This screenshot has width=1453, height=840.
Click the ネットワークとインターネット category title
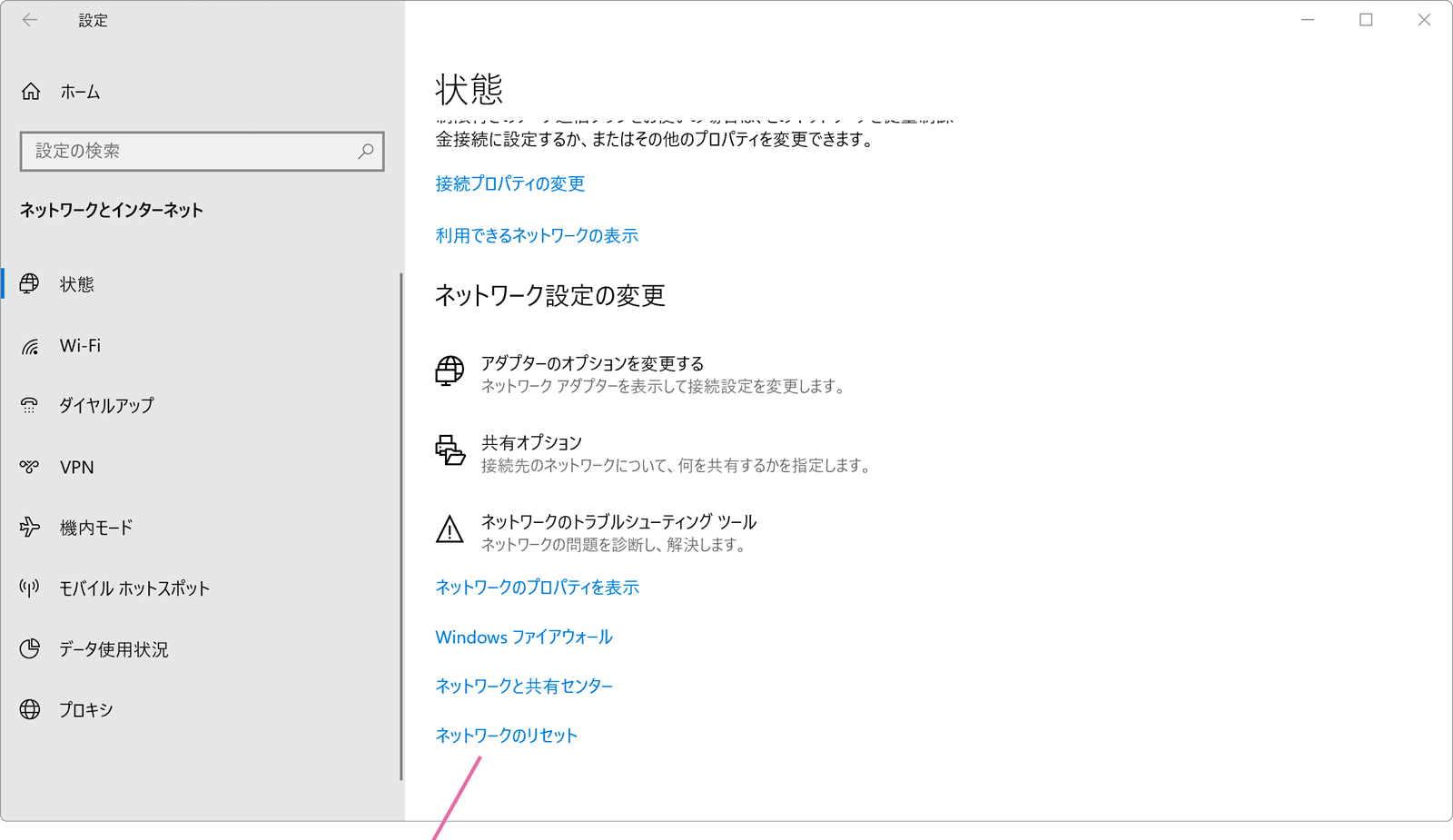point(112,210)
